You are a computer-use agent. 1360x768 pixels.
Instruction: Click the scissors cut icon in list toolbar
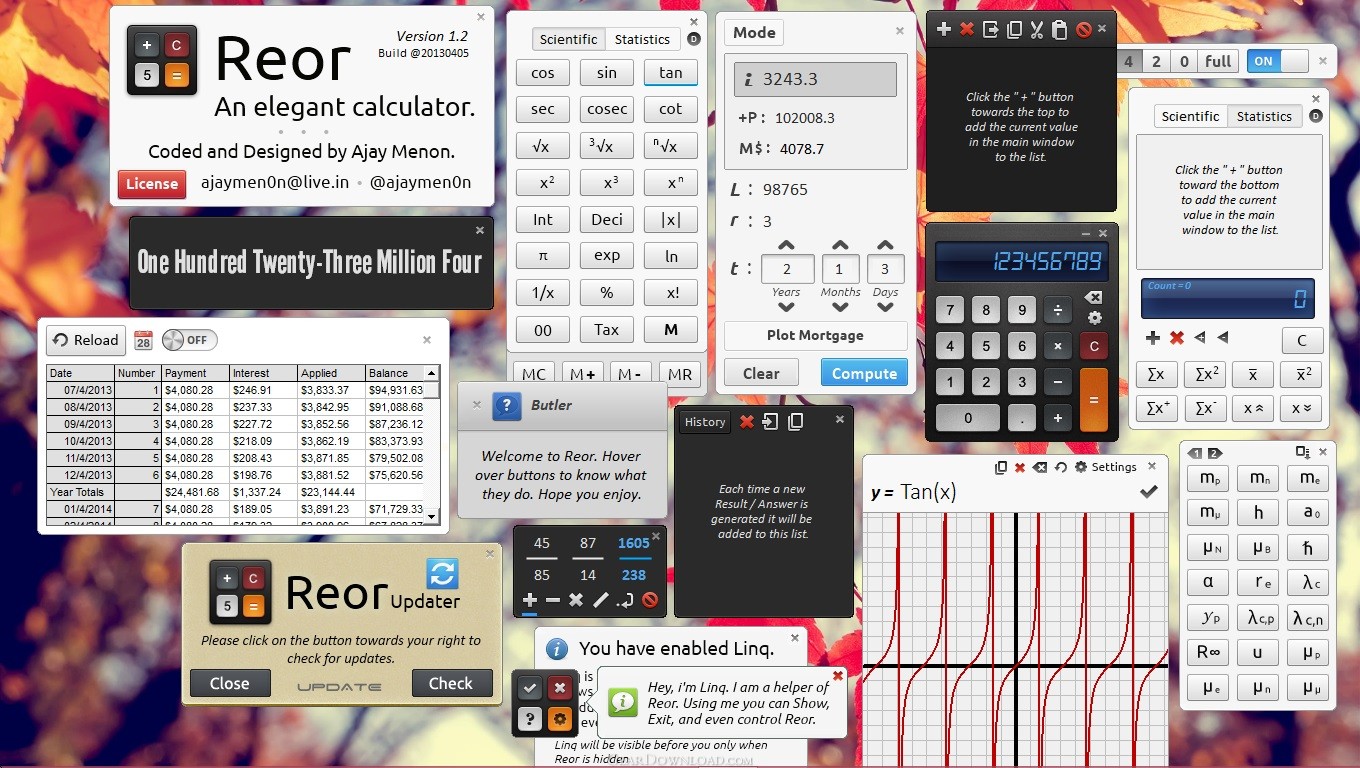click(x=1036, y=30)
